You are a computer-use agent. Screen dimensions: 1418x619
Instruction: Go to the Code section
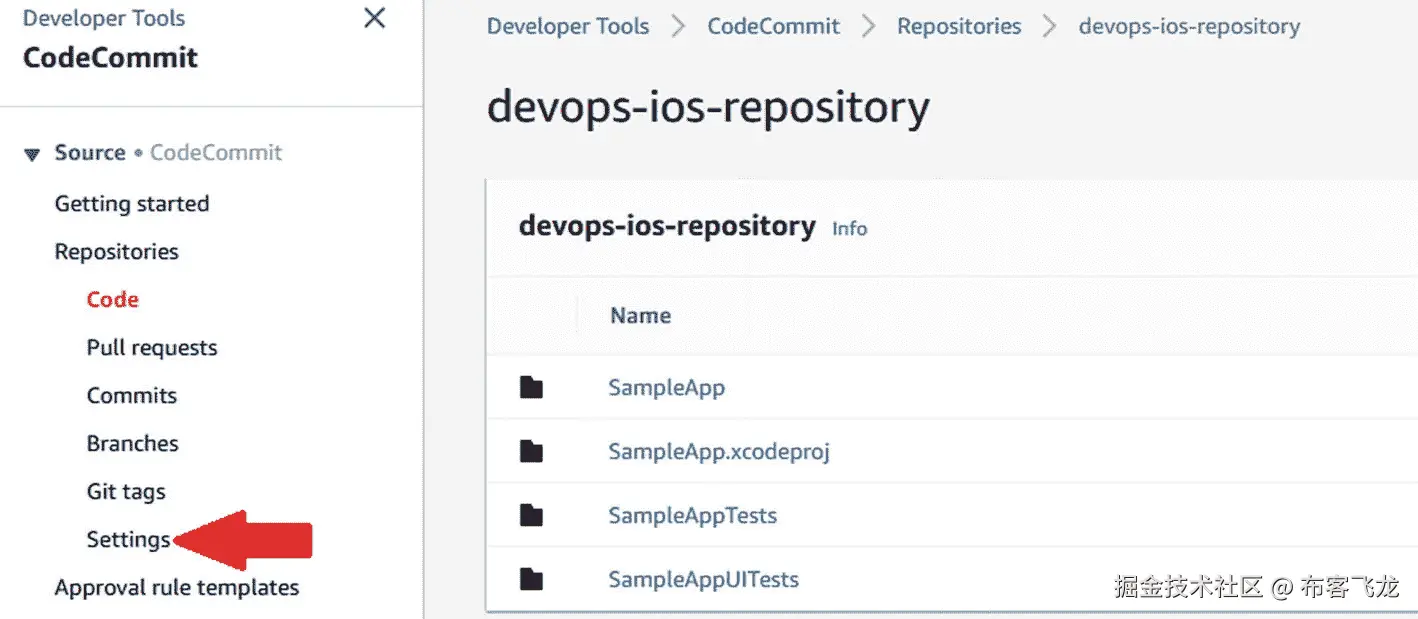pyautogui.click(x=113, y=300)
